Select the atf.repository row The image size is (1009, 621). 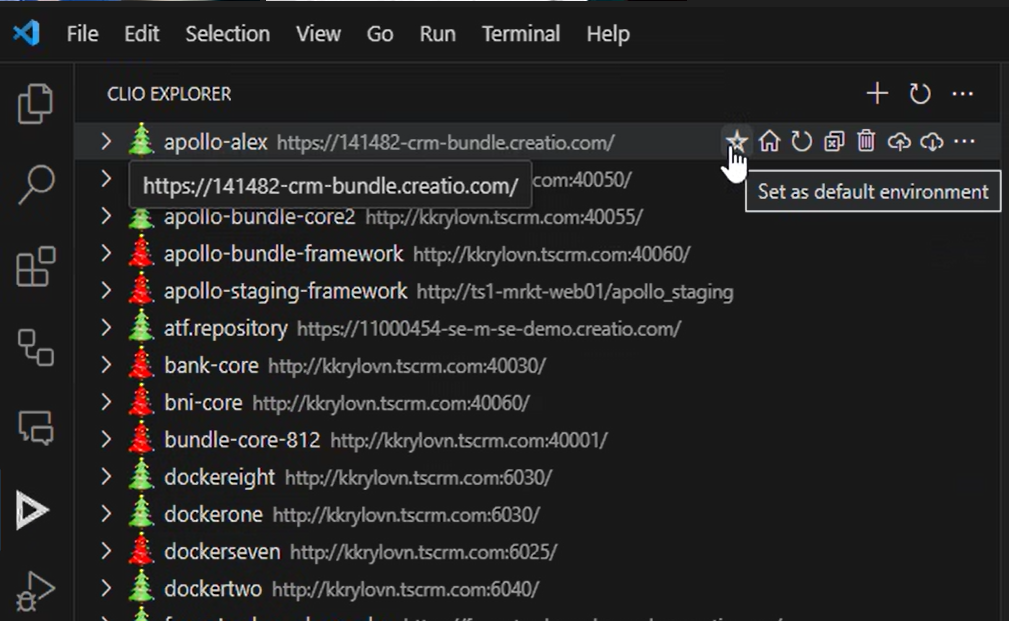pyautogui.click(x=538, y=328)
